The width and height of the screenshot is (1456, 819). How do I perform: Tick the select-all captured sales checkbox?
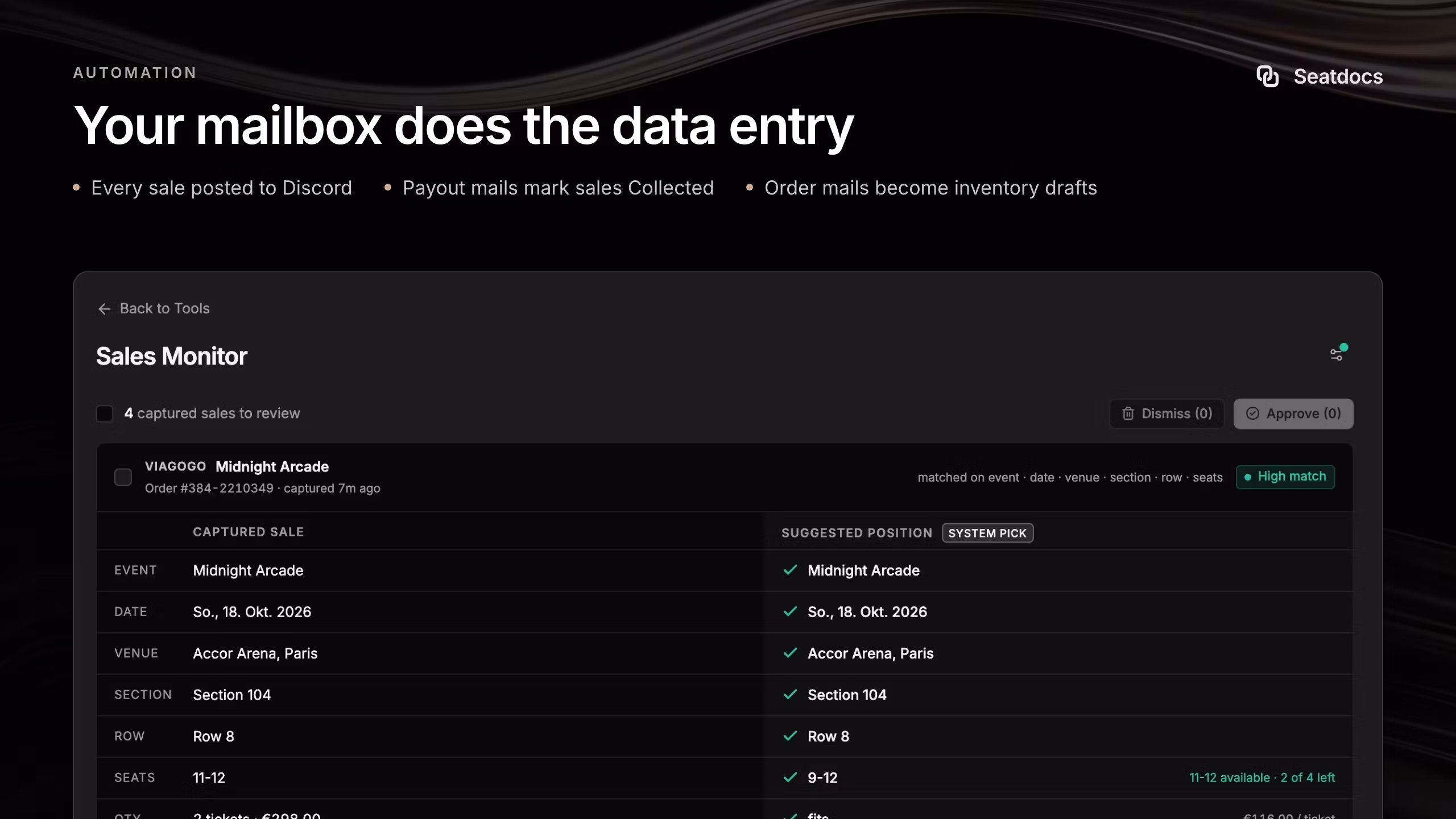105,413
